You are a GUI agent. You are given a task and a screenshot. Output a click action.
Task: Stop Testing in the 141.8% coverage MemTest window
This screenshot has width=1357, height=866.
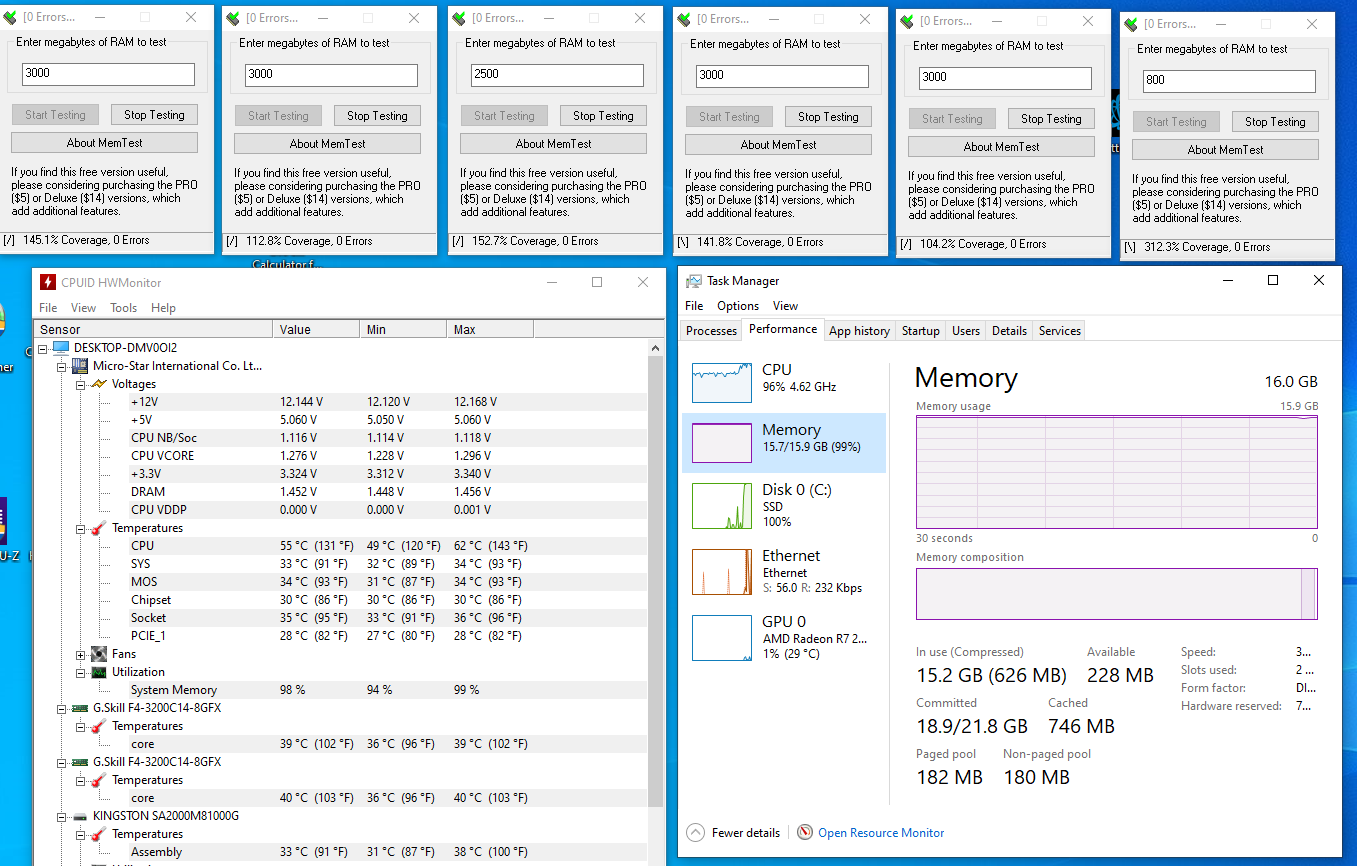[x=828, y=117]
